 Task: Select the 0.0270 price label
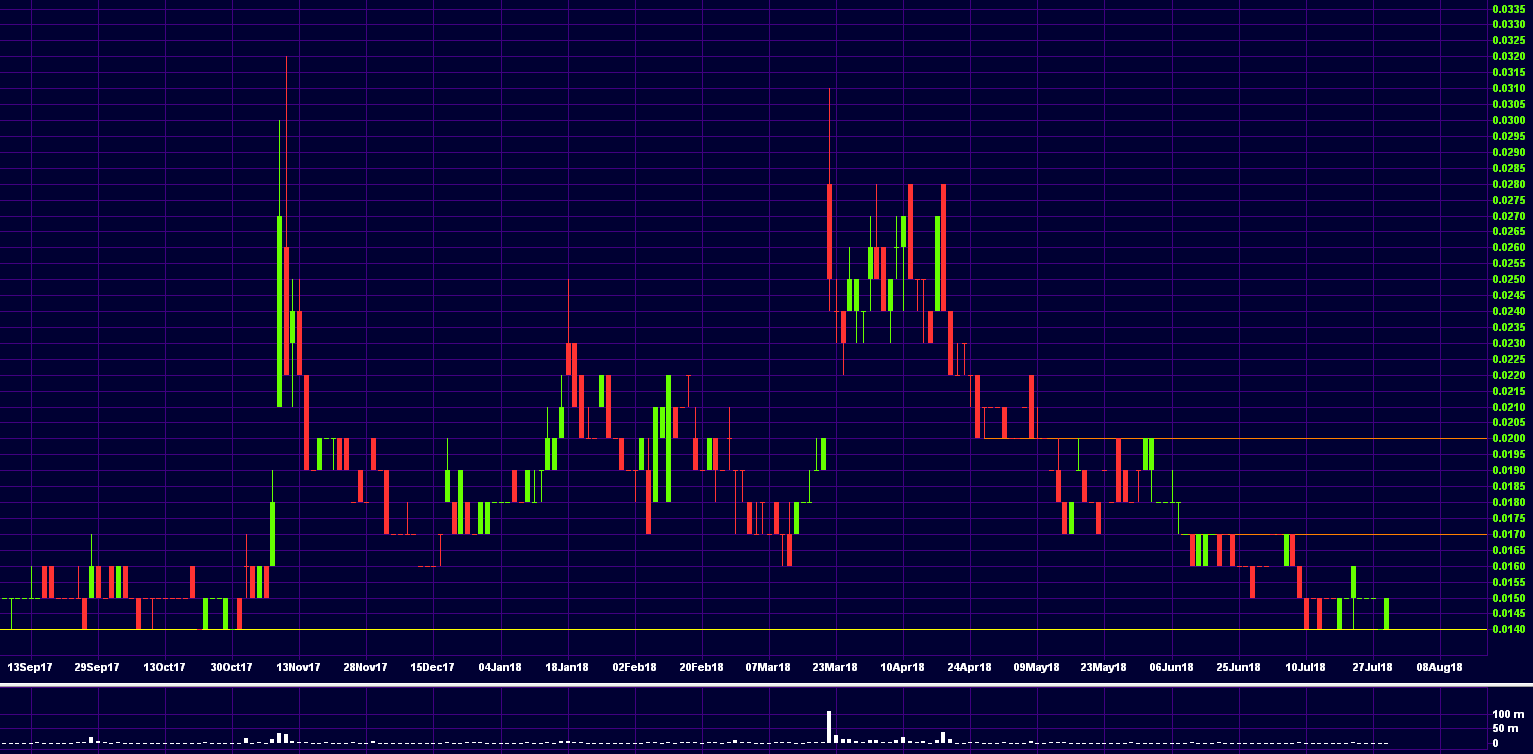tap(1508, 216)
